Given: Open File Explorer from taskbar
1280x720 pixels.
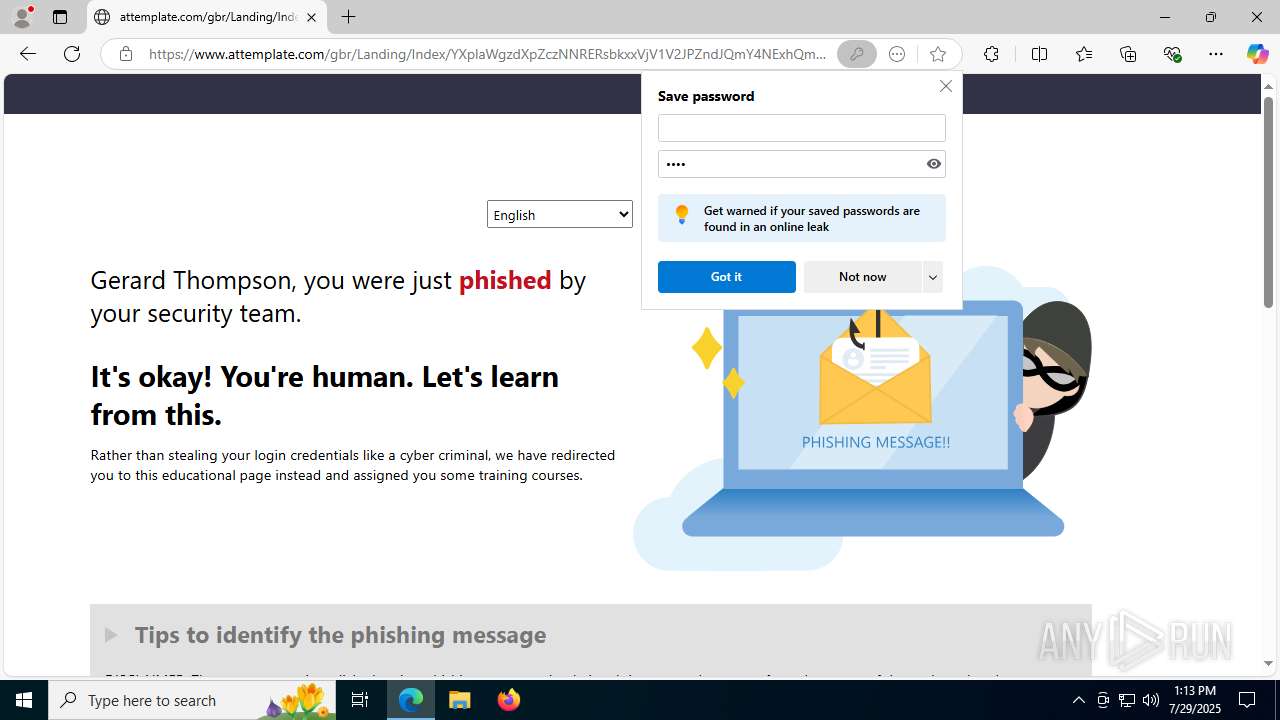Looking at the screenshot, I should coord(460,700).
